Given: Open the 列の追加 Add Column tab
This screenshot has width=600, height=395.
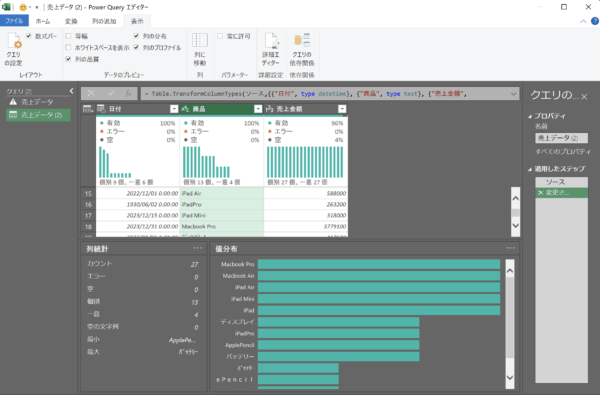Looking at the screenshot, I should click(x=104, y=21).
